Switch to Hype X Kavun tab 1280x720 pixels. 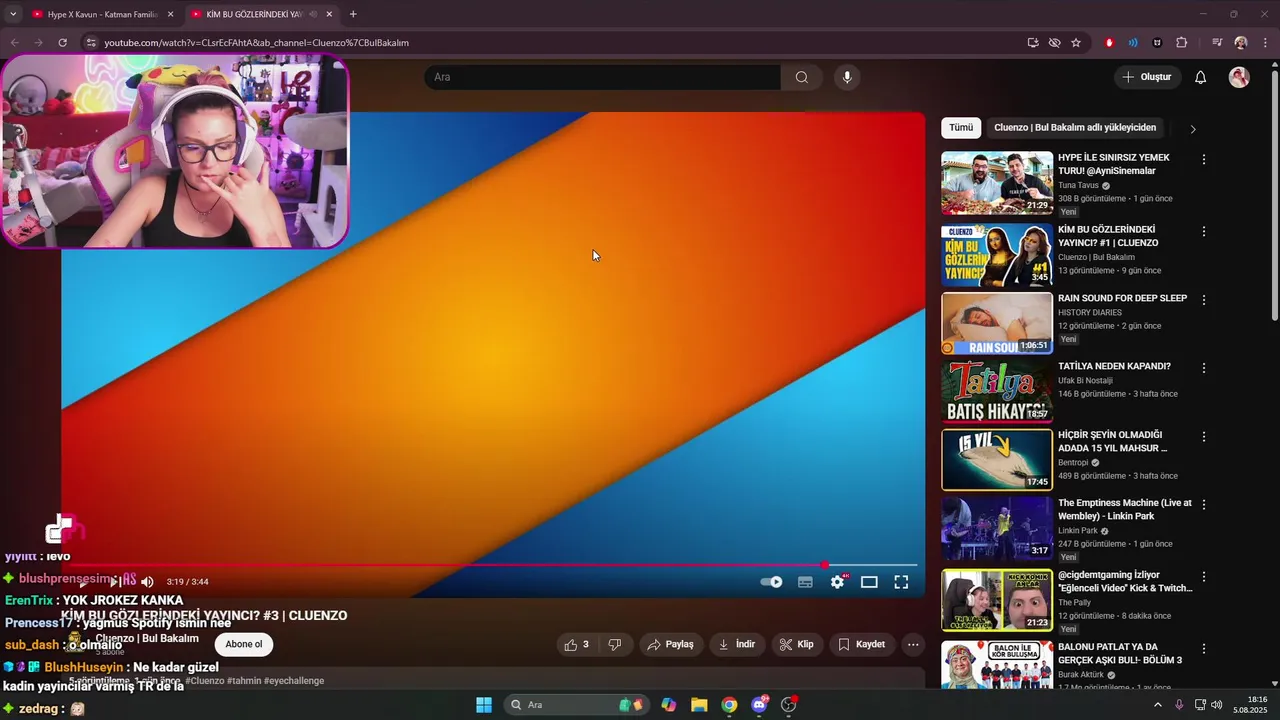pos(103,14)
